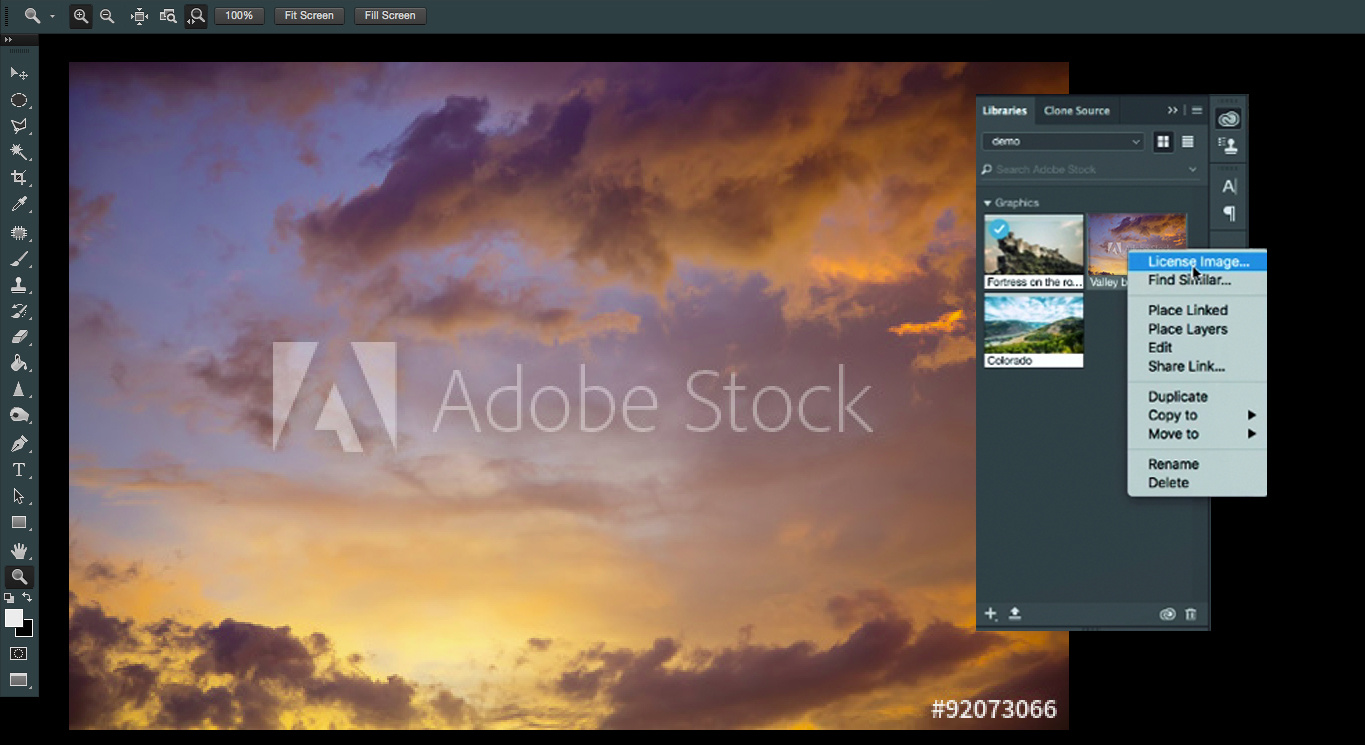Open the Clone Source panel icon

(1229, 146)
